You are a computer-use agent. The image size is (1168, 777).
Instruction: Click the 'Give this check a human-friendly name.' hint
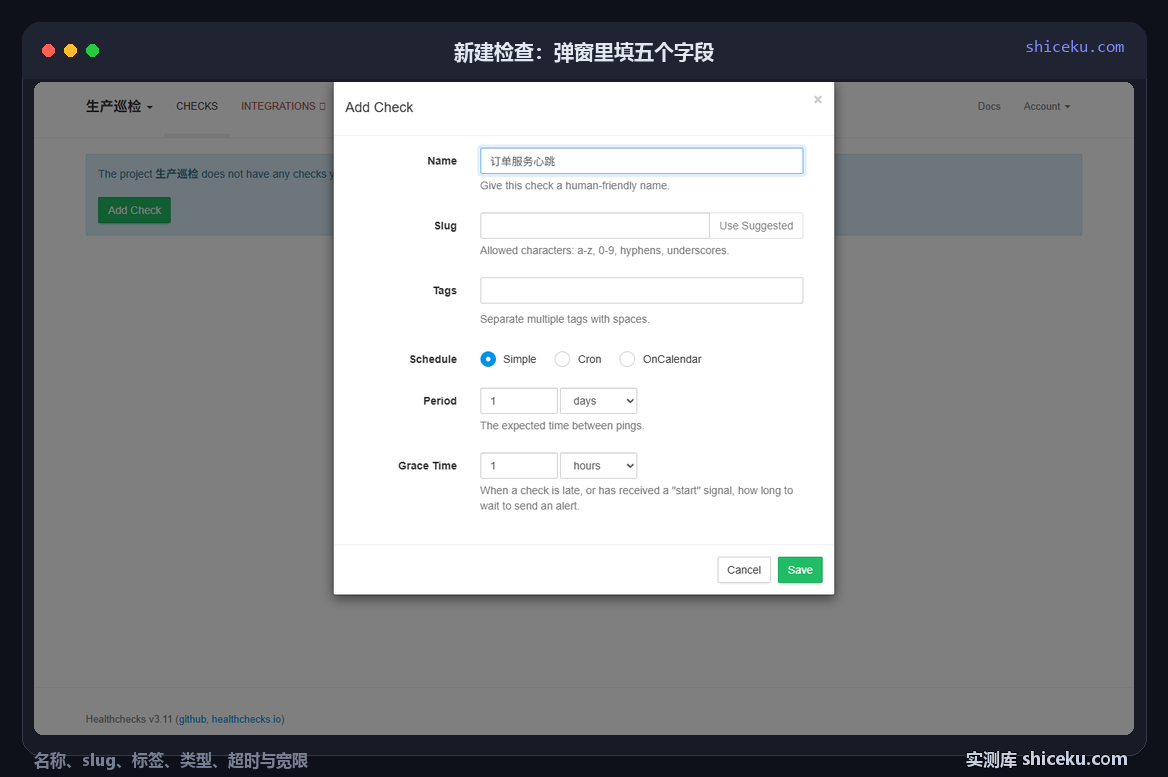pyautogui.click(x=574, y=185)
